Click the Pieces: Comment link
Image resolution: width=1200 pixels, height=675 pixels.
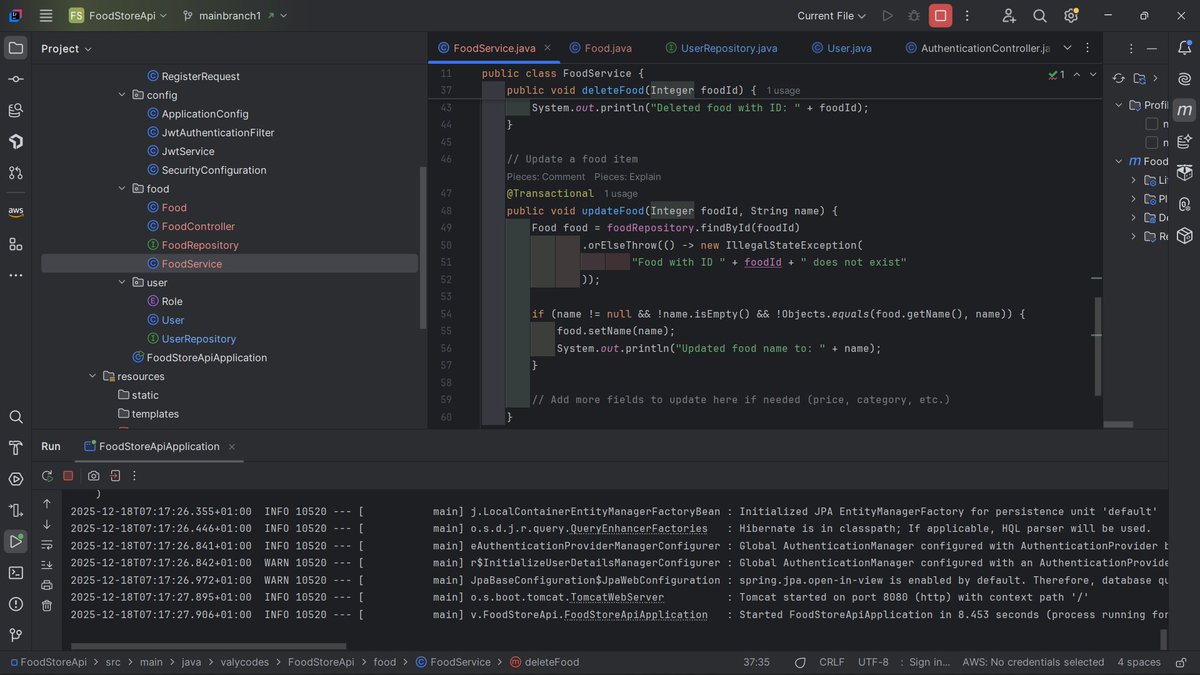pyautogui.click(x=546, y=177)
